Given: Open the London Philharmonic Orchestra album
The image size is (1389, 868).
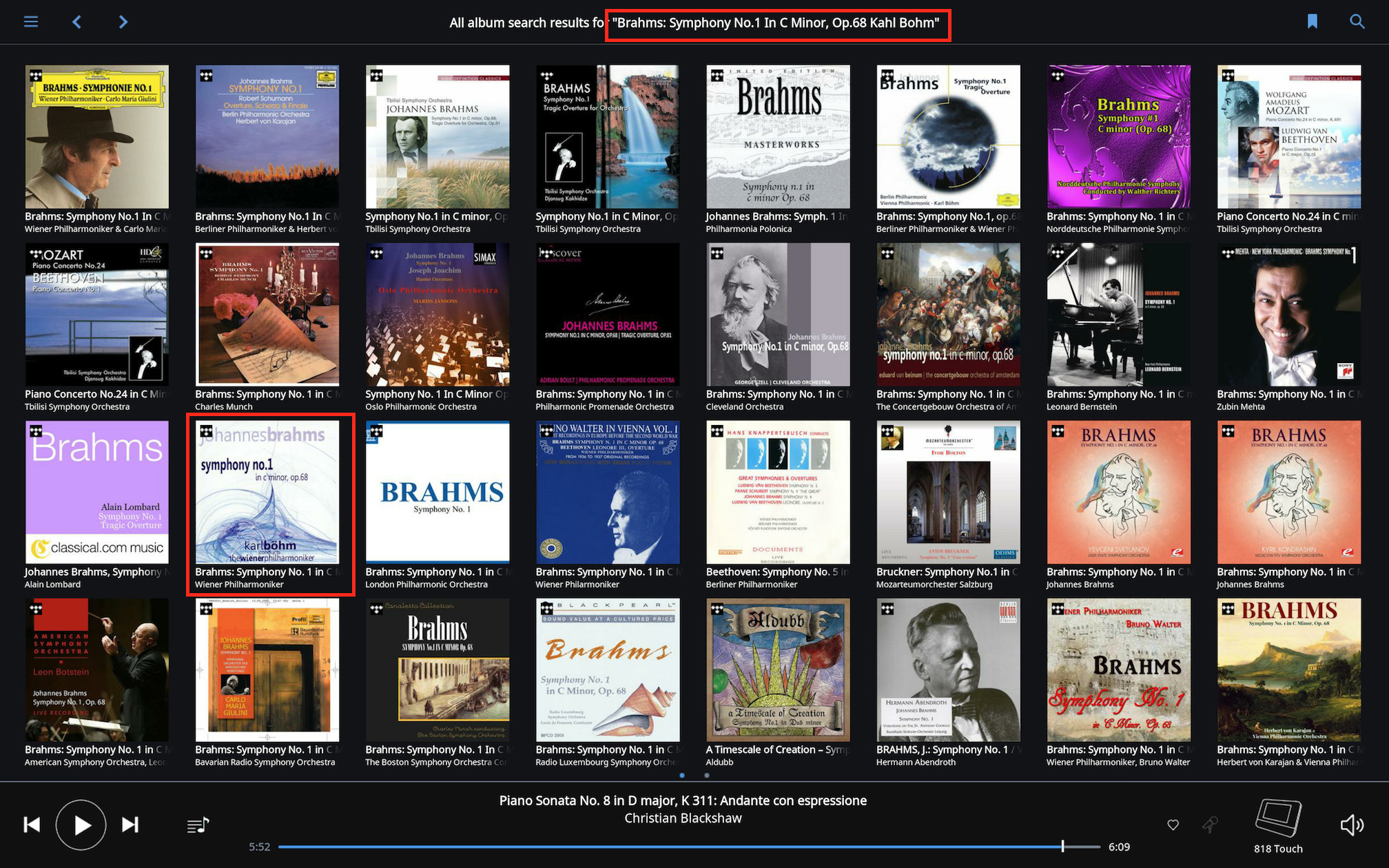Looking at the screenshot, I should click(438, 493).
